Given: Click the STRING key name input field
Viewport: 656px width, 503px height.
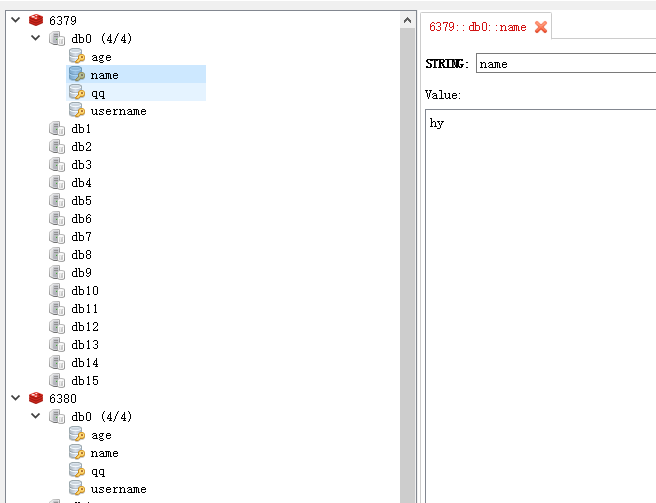Looking at the screenshot, I should [x=566, y=63].
